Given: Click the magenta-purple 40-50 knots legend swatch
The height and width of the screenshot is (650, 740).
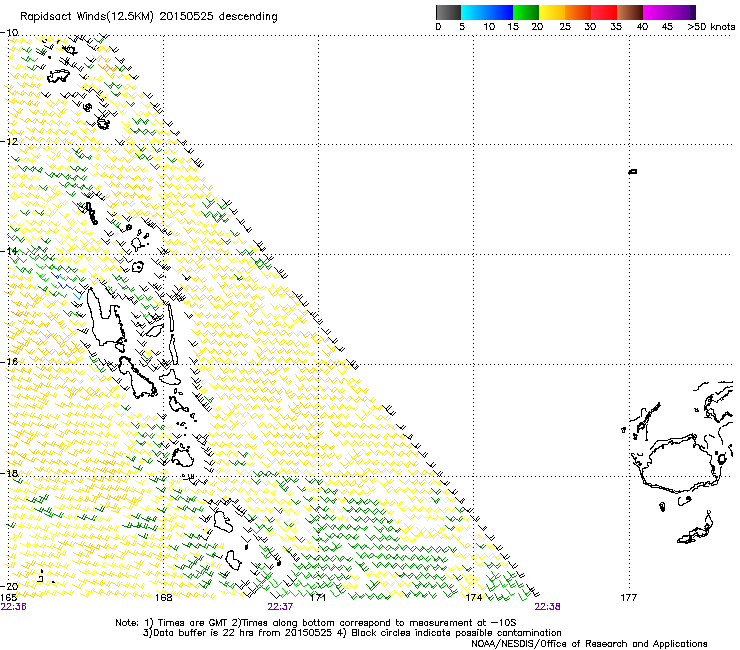Looking at the screenshot, I should (x=669, y=12).
